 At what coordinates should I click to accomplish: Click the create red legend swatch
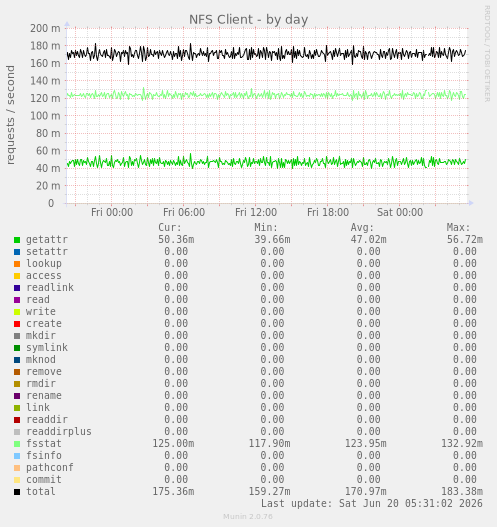click(x=17, y=324)
